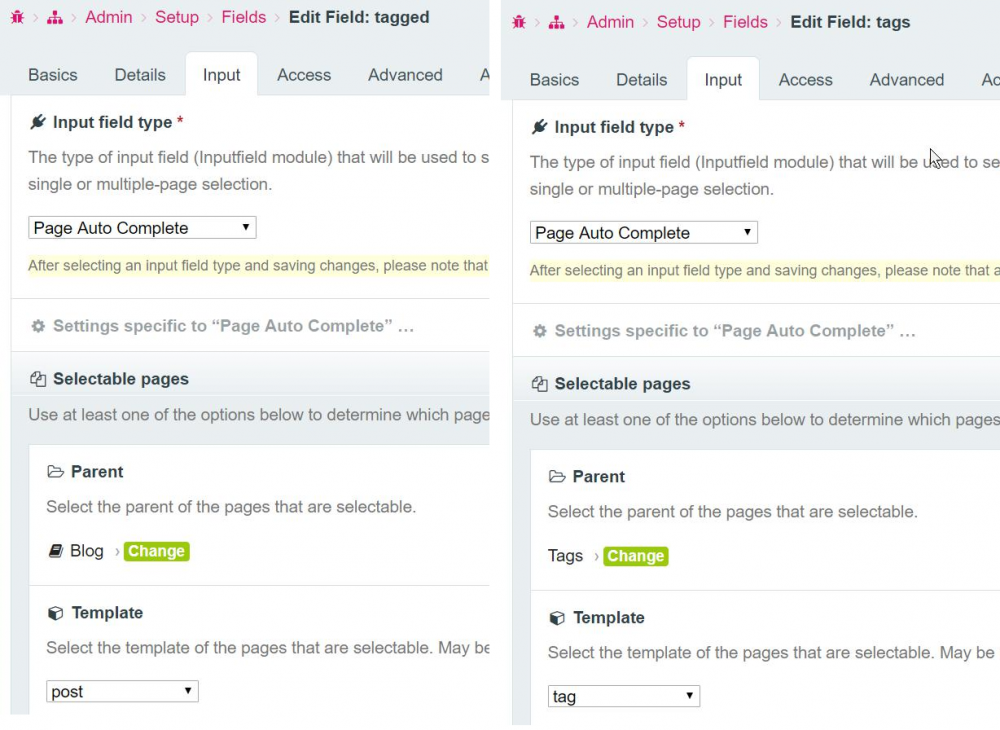Click the cube icon next to Template, right panel
1000x730 pixels.
(x=557, y=618)
